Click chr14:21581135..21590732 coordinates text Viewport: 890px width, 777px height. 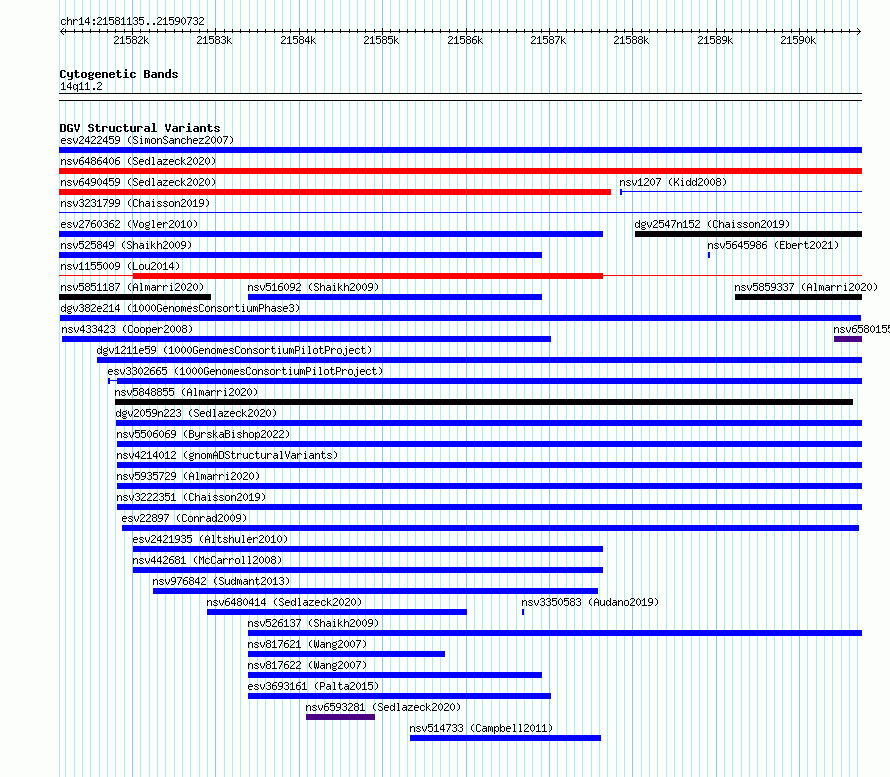tap(132, 22)
